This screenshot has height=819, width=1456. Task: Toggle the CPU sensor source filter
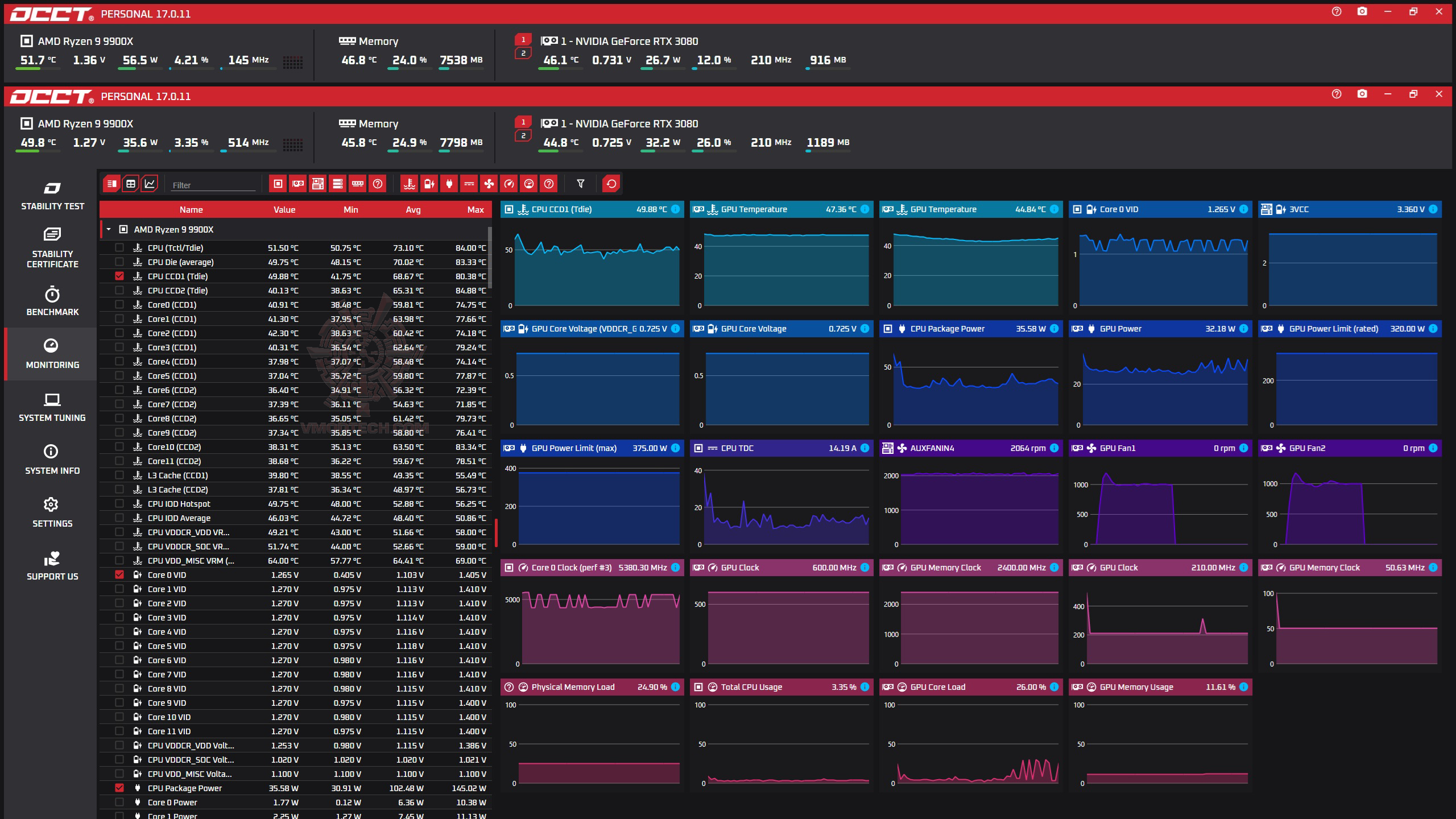[x=278, y=184]
